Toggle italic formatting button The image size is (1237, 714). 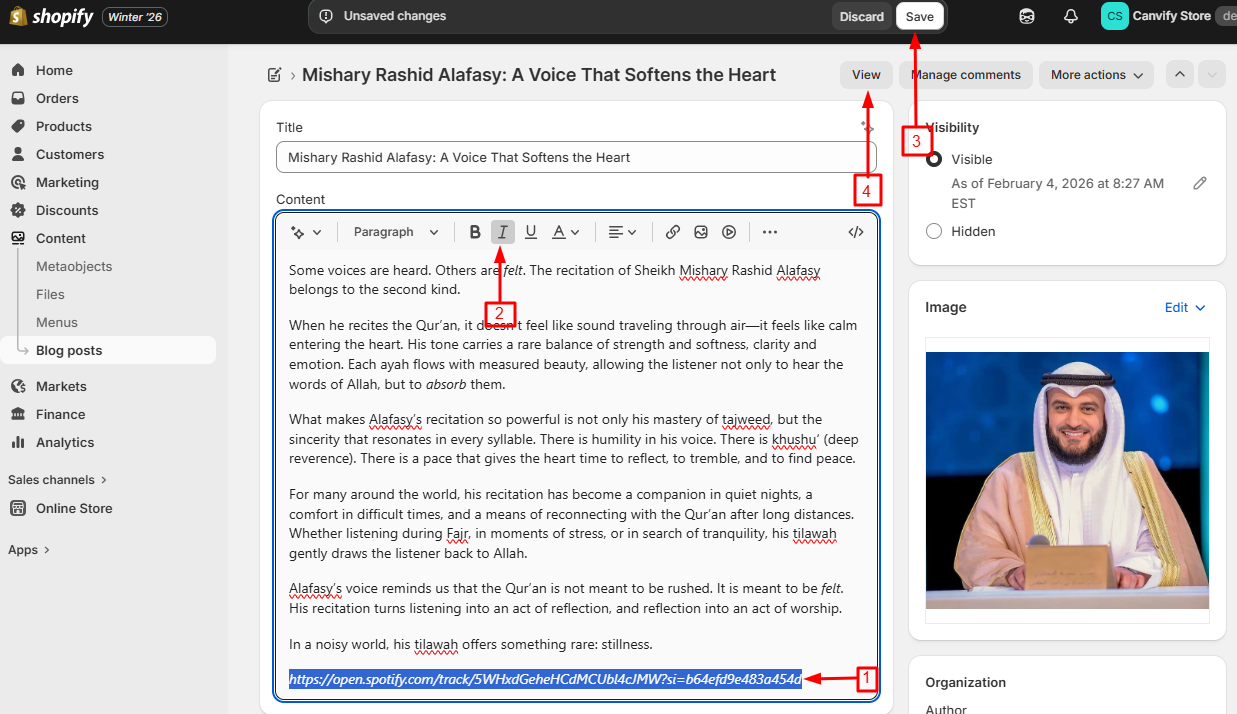(503, 232)
